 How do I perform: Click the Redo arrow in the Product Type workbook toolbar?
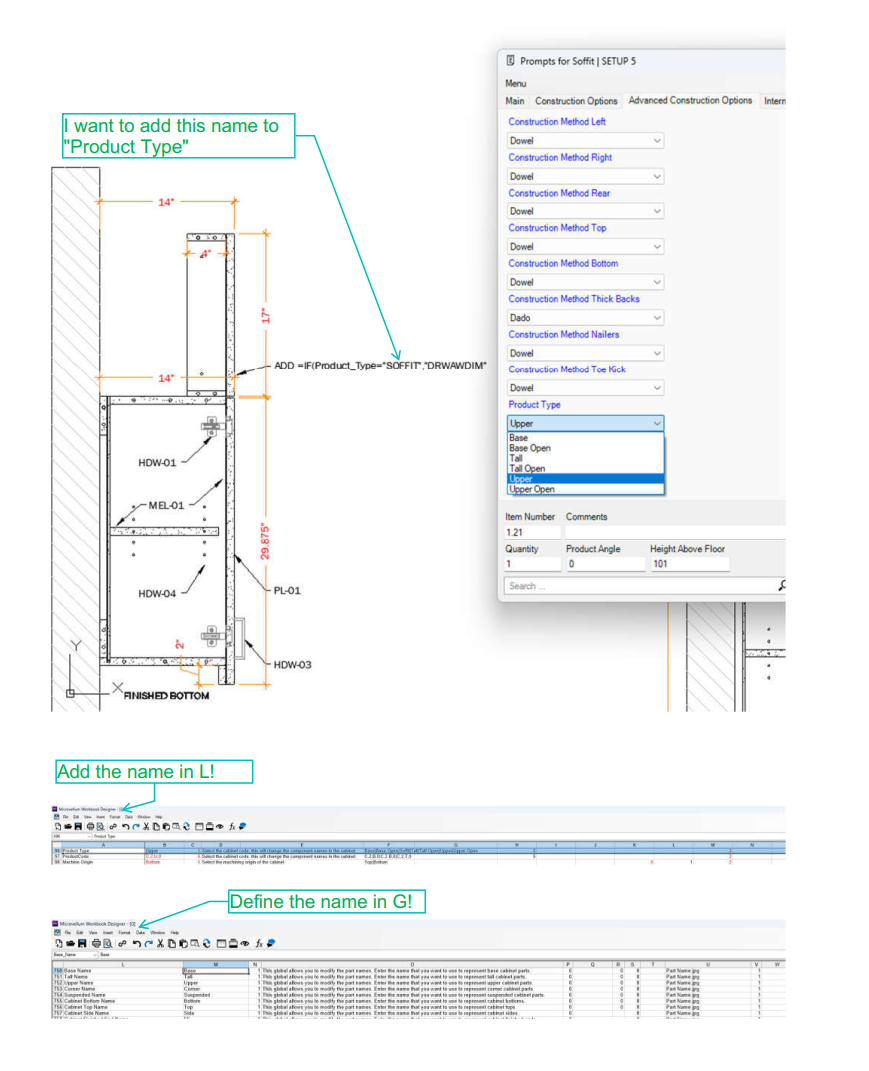click(x=136, y=826)
